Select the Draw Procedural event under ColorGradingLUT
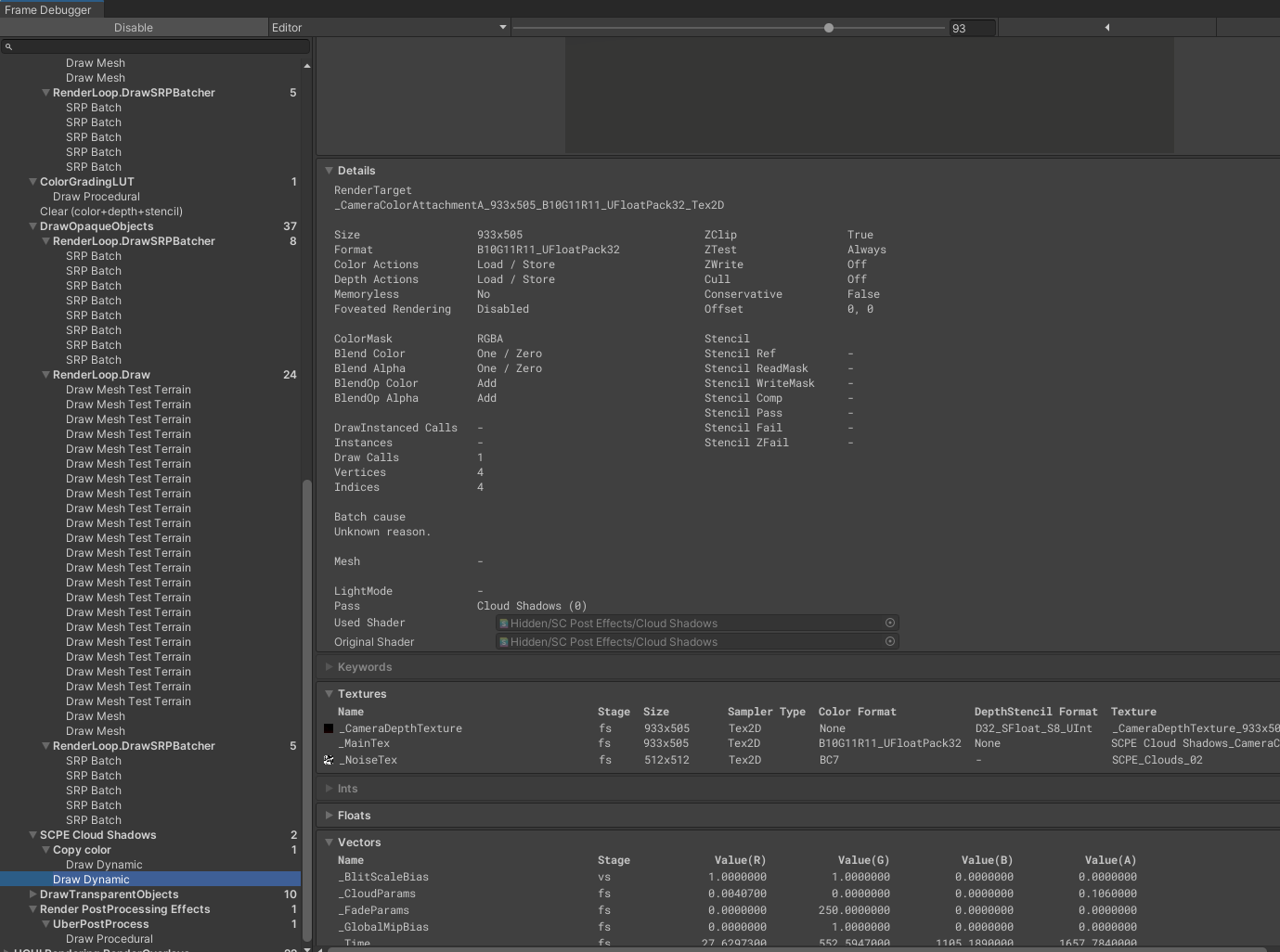The image size is (1280, 952). 97,197
